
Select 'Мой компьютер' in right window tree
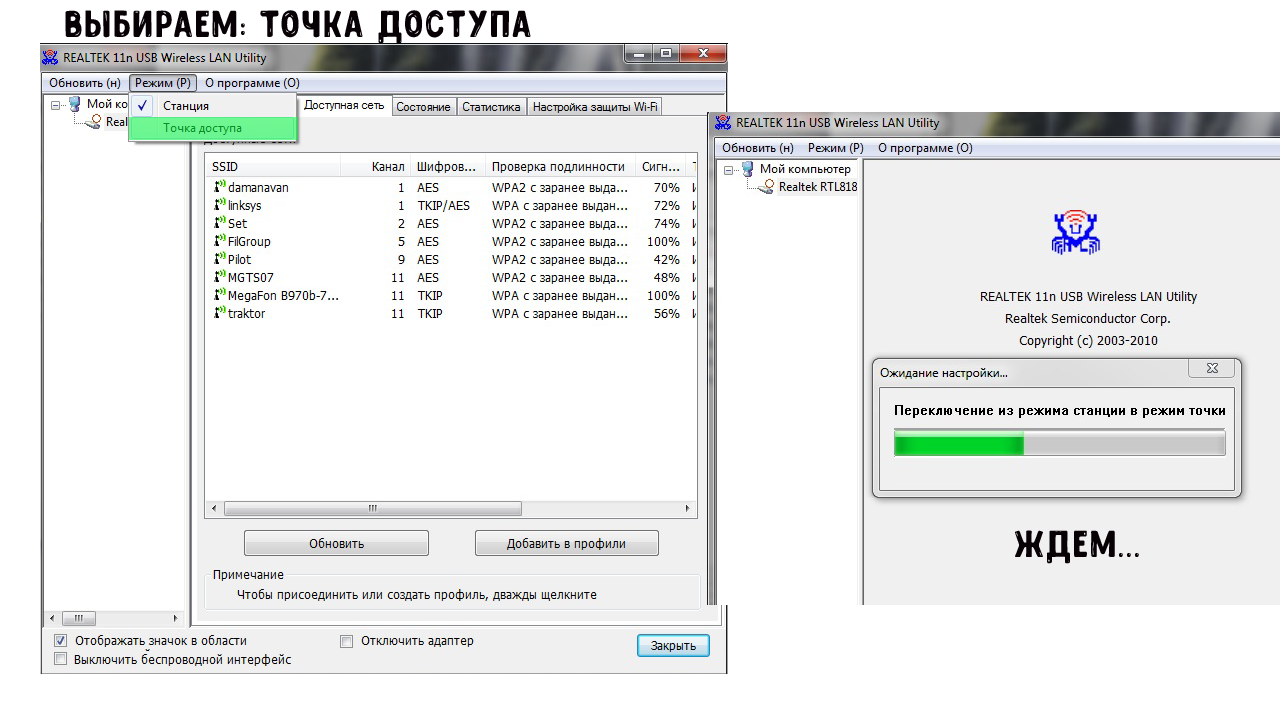point(805,169)
